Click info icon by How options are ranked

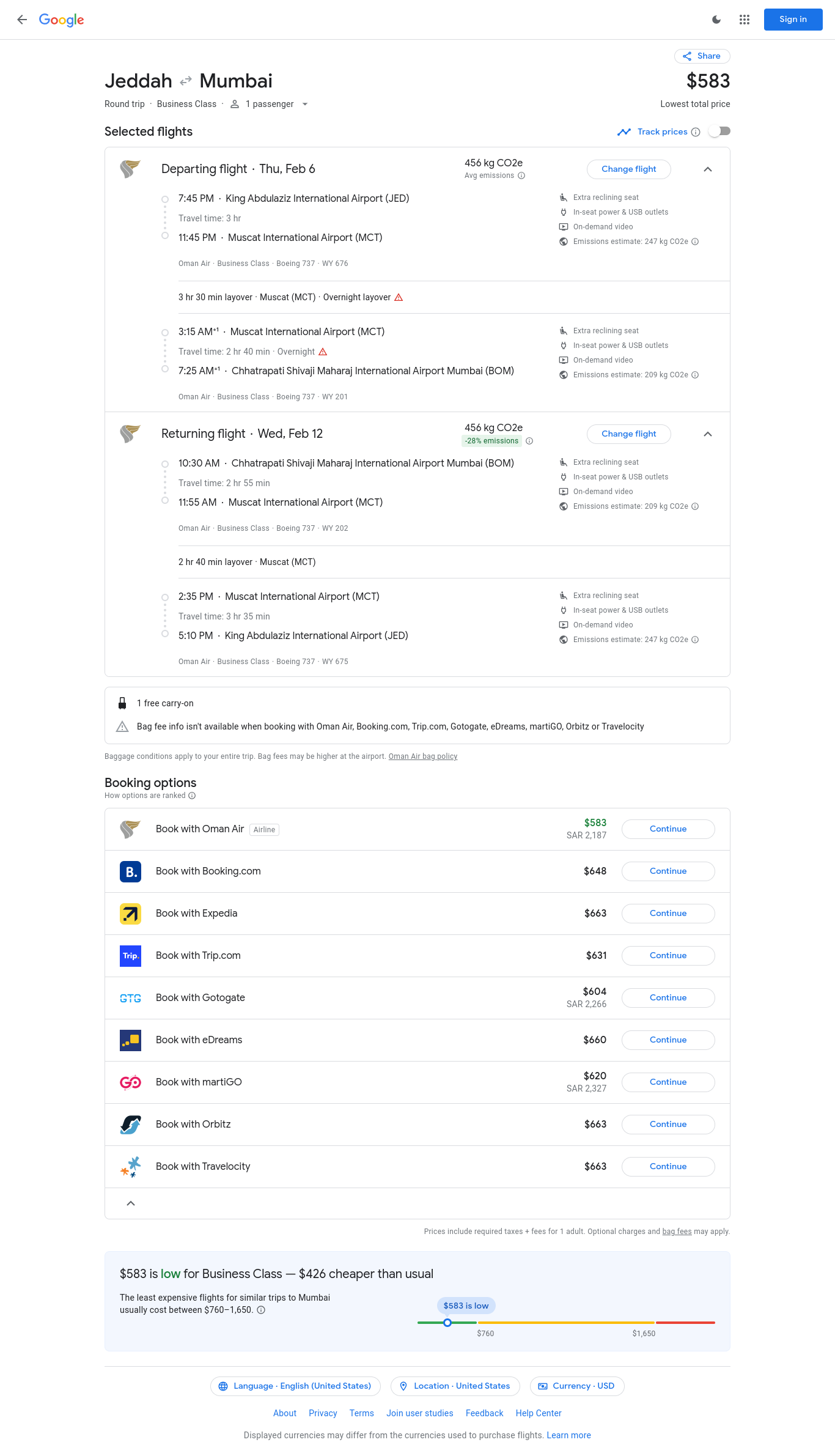tap(192, 796)
